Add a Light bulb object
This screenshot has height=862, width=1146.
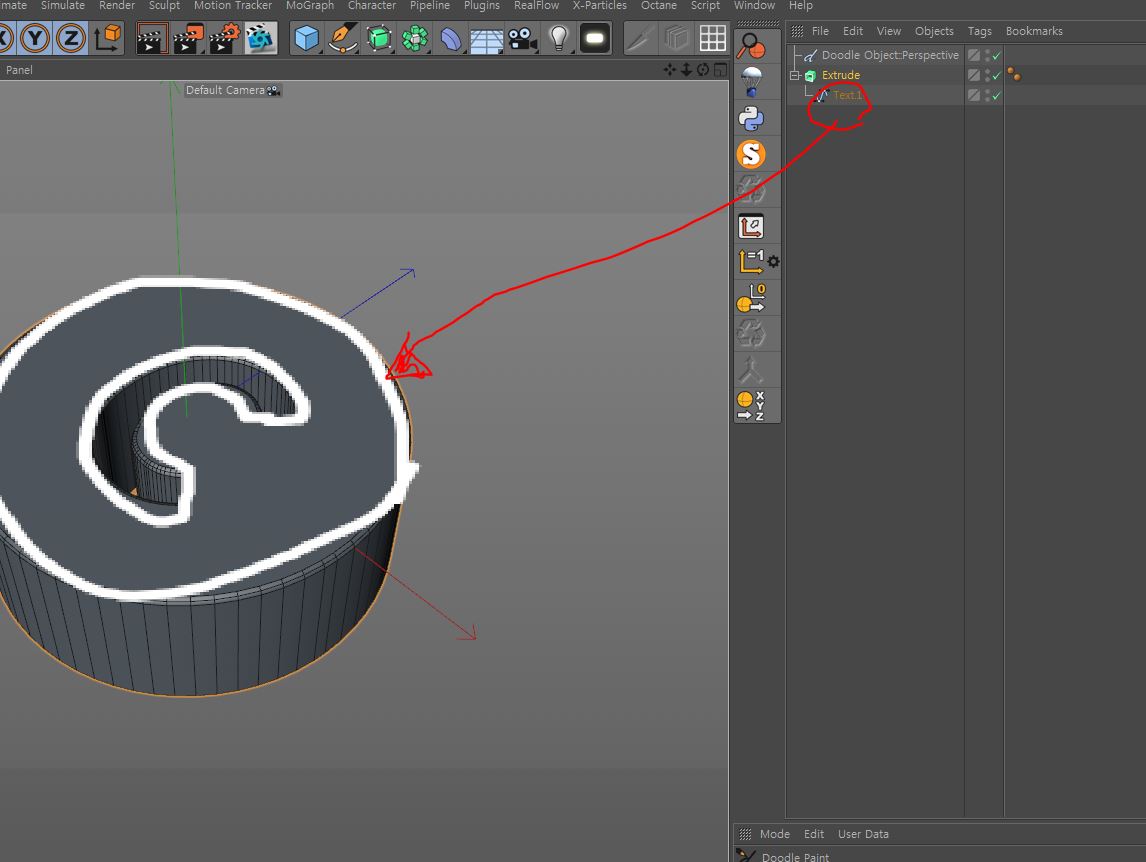(x=558, y=38)
